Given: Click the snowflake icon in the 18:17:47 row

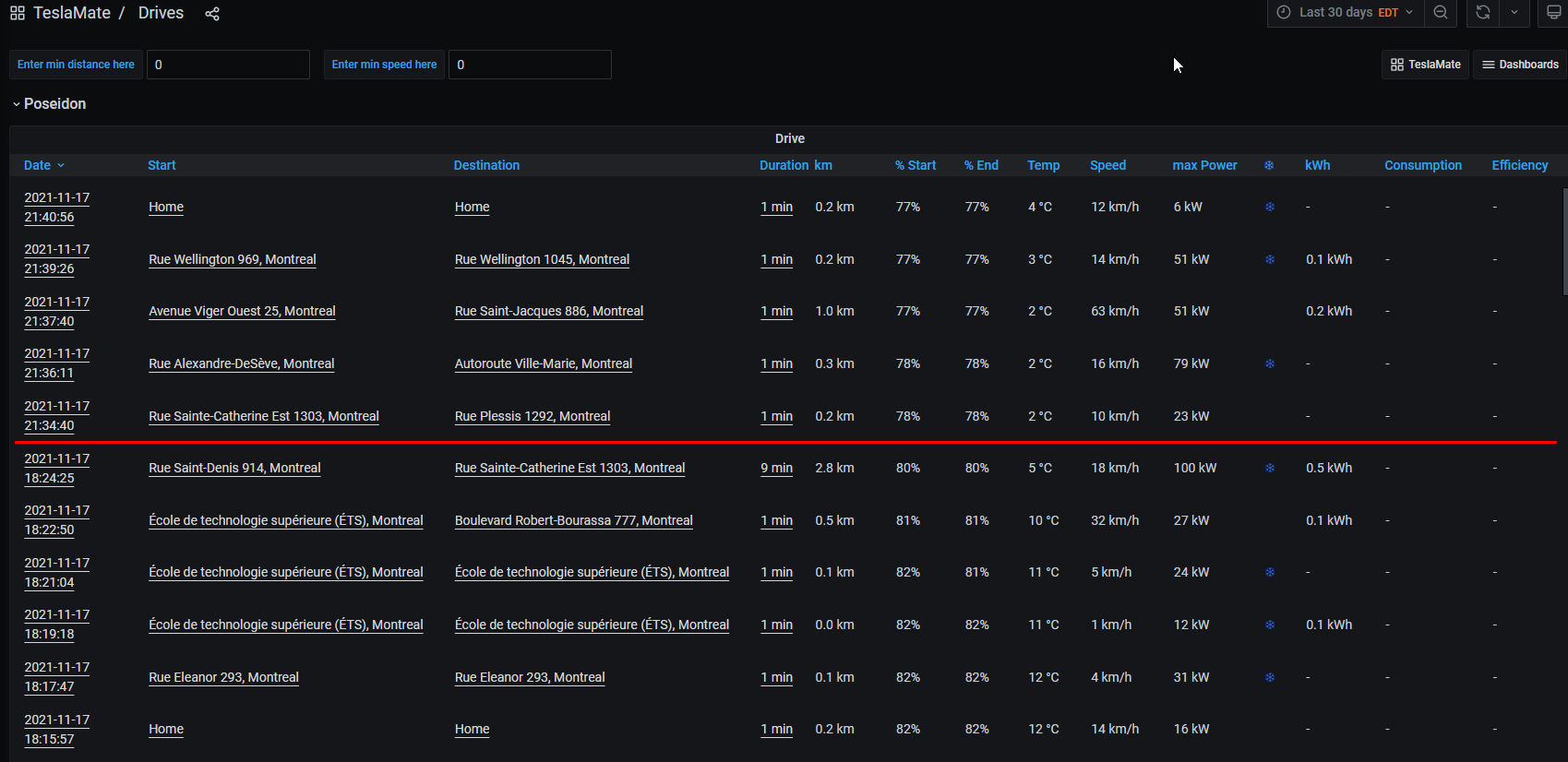Looking at the screenshot, I should (1270, 677).
